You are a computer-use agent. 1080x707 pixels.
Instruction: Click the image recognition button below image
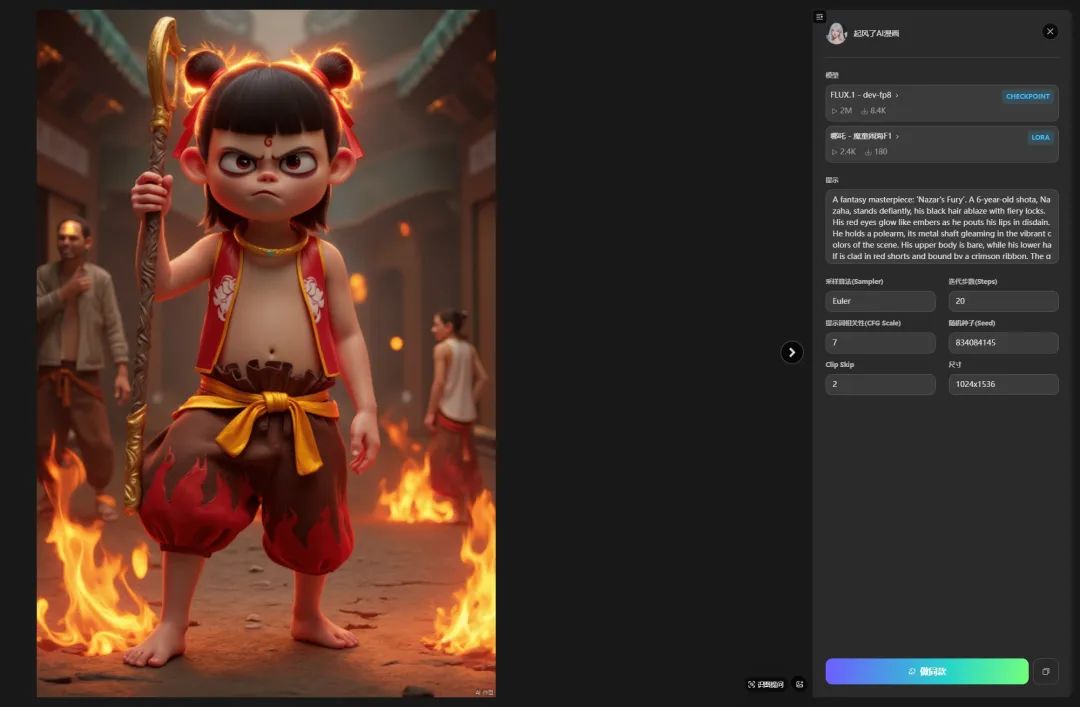click(x=765, y=684)
